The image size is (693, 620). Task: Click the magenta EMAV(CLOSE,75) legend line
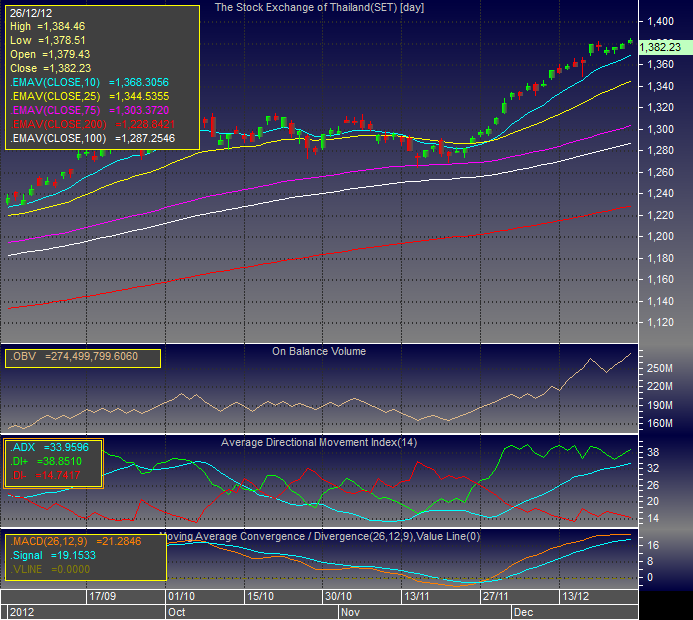(x=90, y=110)
